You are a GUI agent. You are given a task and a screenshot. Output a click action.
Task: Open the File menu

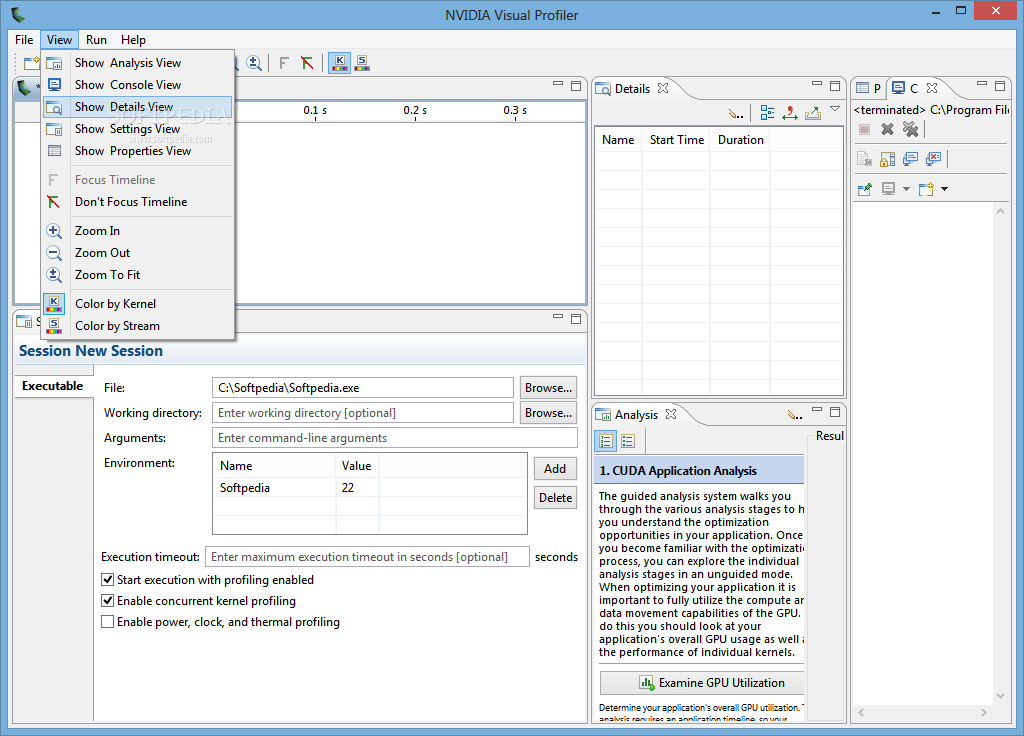pyautogui.click(x=24, y=40)
